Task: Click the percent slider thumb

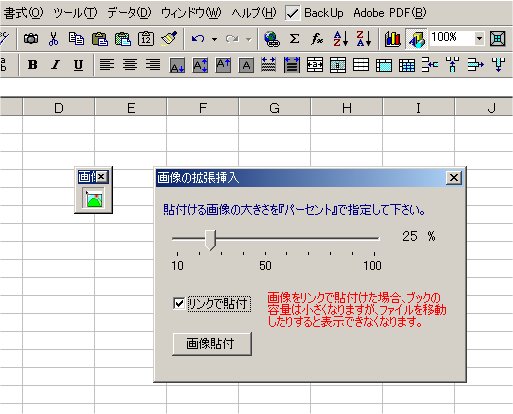Action: (210, 240)
